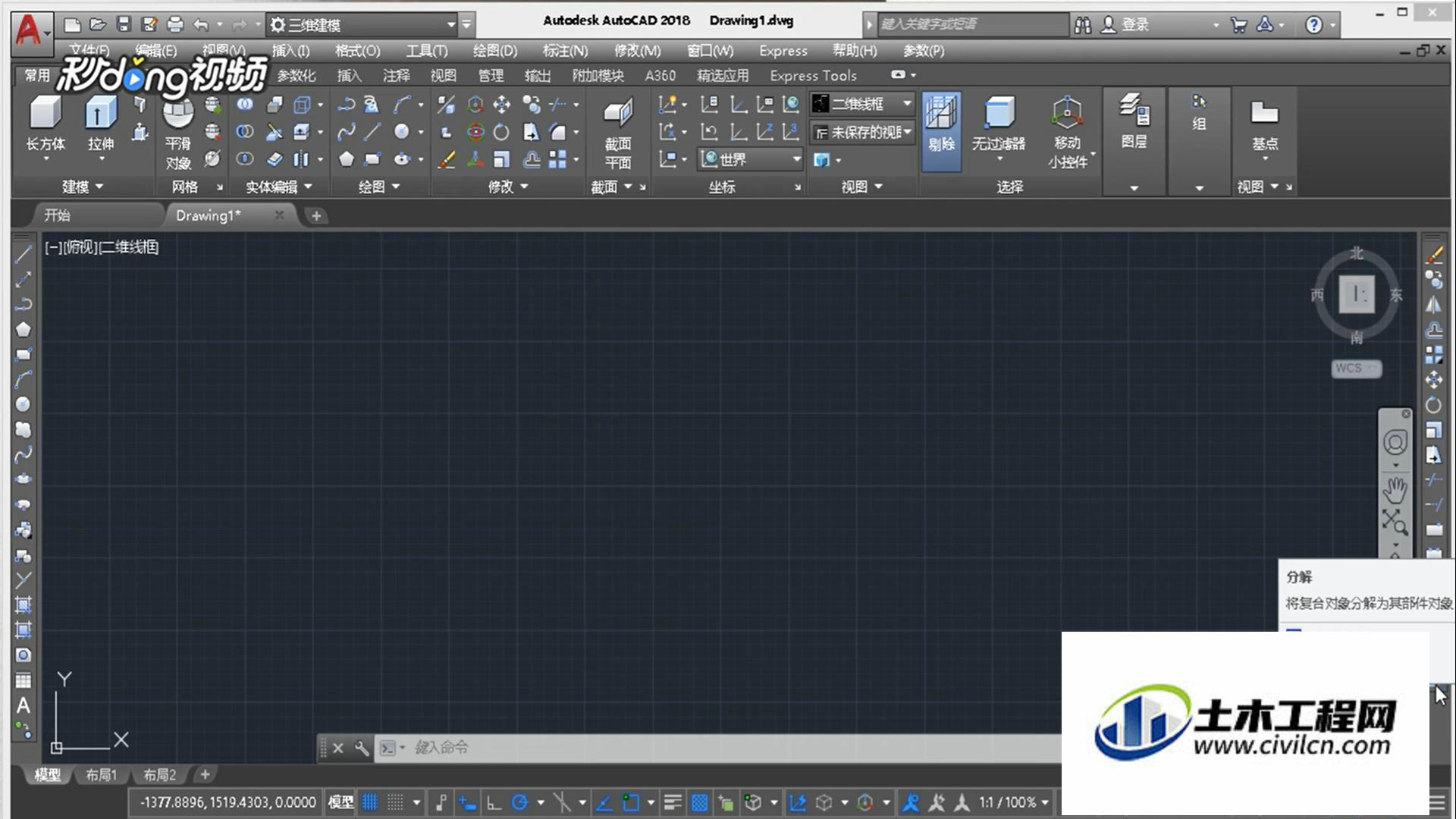
Task: Click the Customize wrench icon on command line
Action: pos(362,748)
